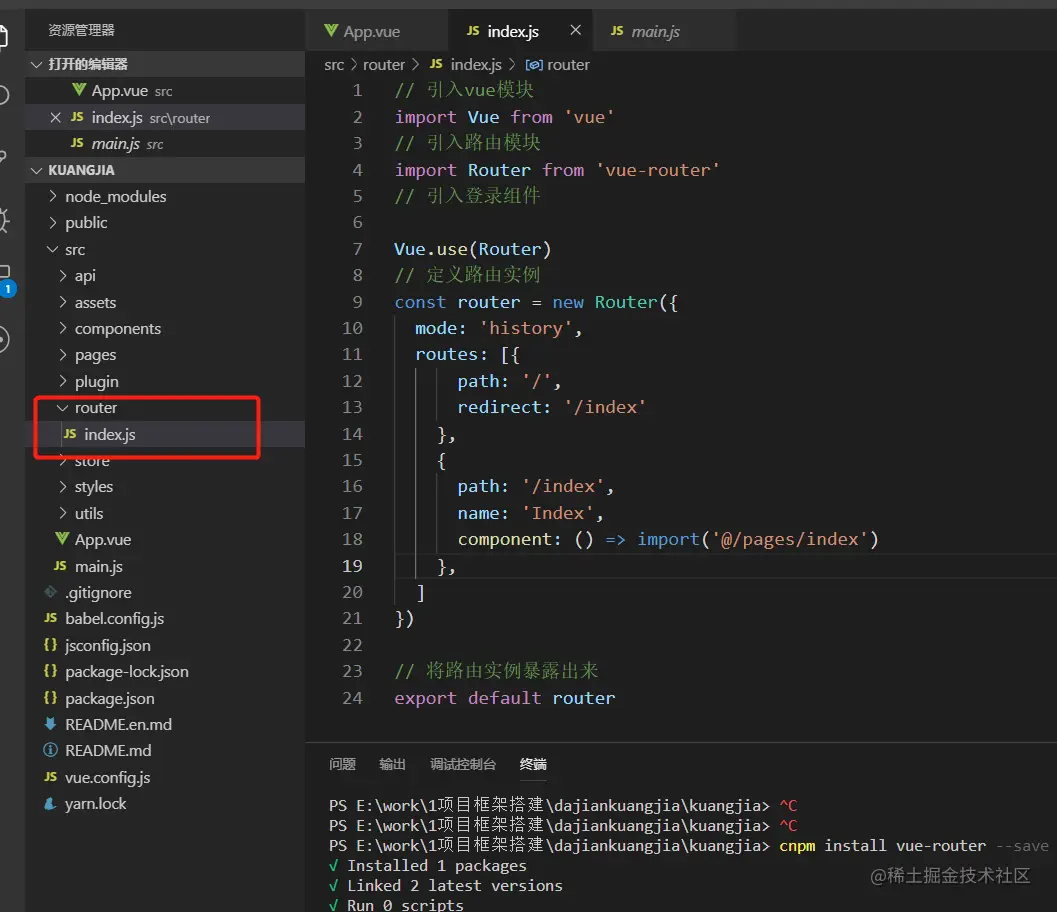Click the JS icon on main.js tab
The height and width of the screenshot is (912, 1057).
617,30
